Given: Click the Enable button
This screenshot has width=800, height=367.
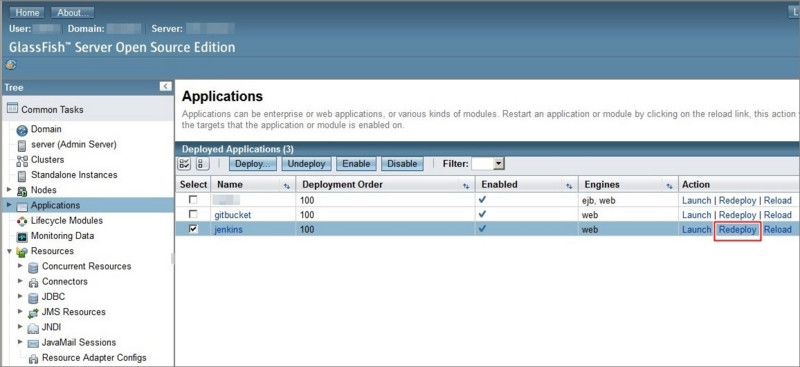Looking at the screenshot, I should tap(356, 164).
